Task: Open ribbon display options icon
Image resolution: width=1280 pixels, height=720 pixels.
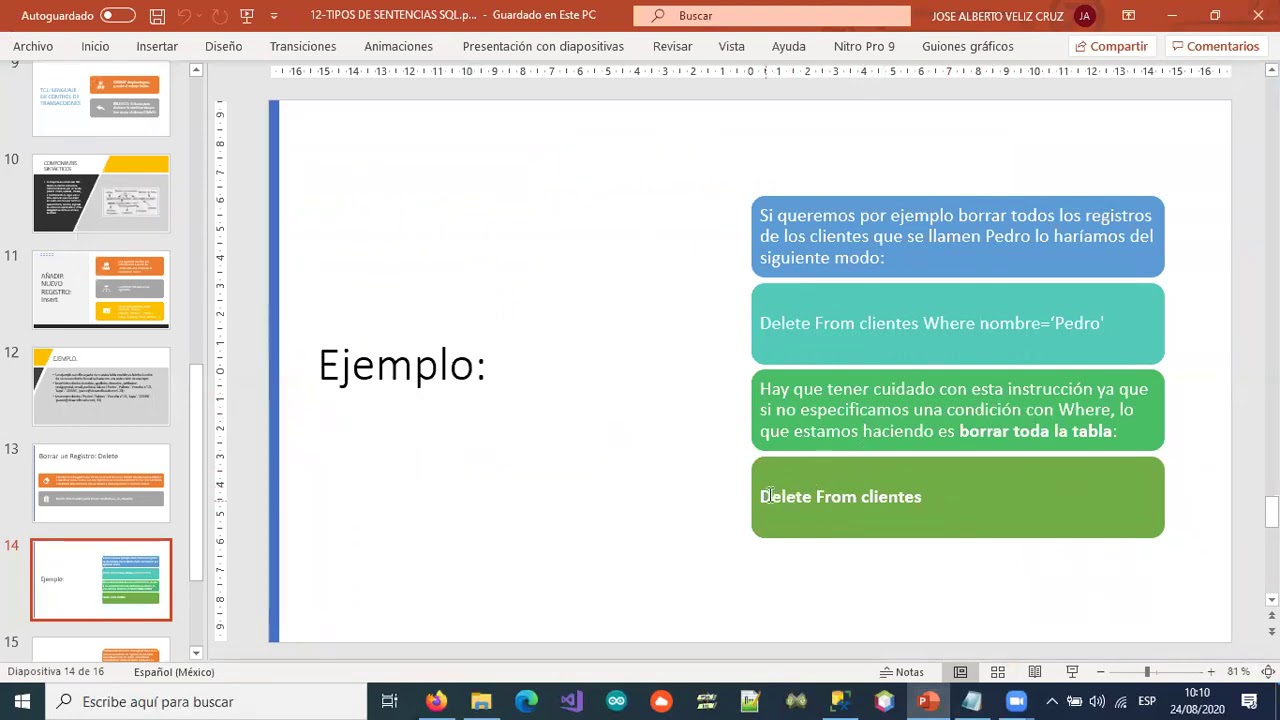Action: (x=1128, y=15)
